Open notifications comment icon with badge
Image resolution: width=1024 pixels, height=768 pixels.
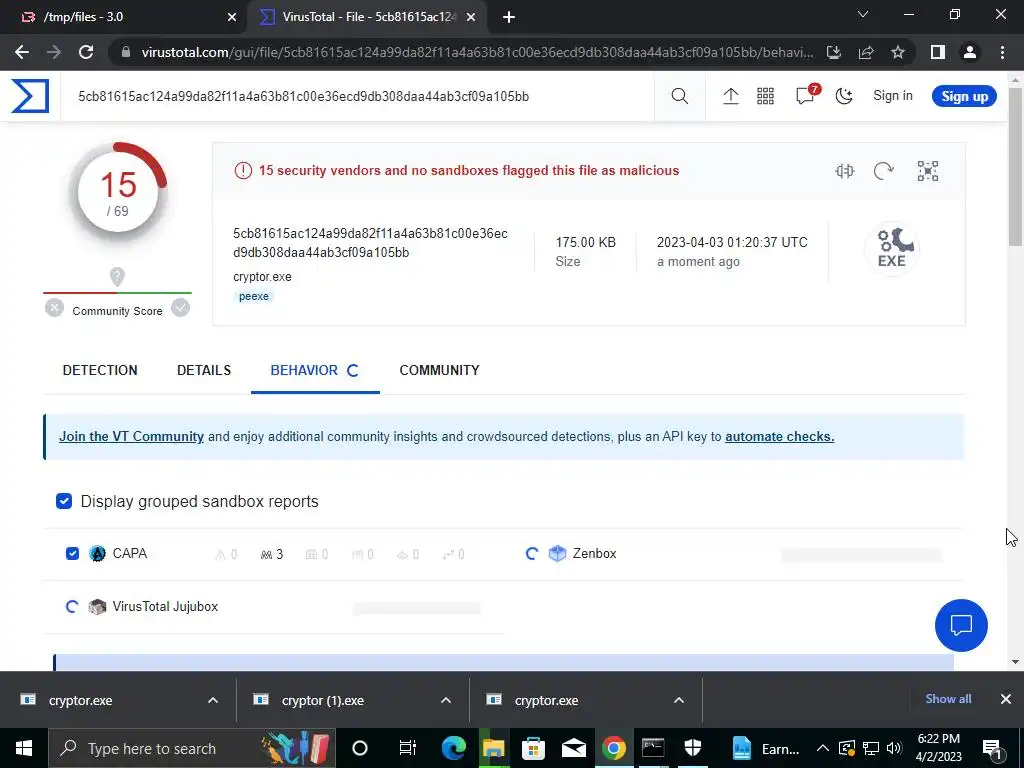806,96
